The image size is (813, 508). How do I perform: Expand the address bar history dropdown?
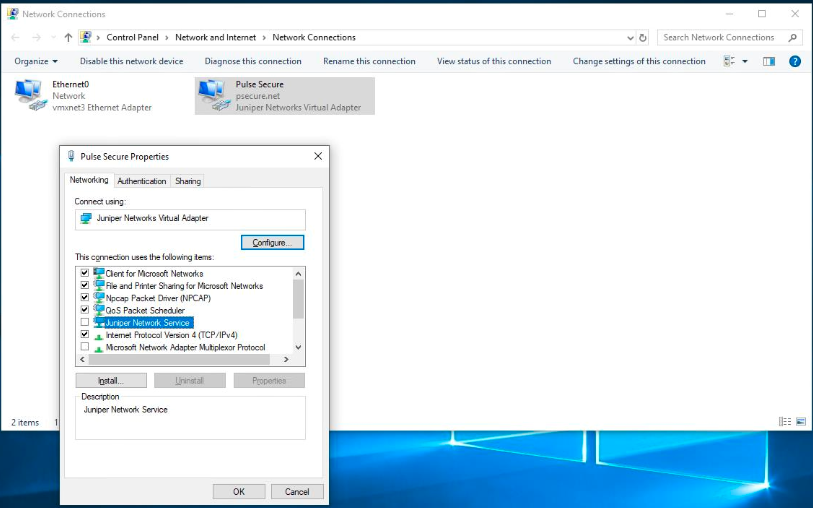pos(629,37)
